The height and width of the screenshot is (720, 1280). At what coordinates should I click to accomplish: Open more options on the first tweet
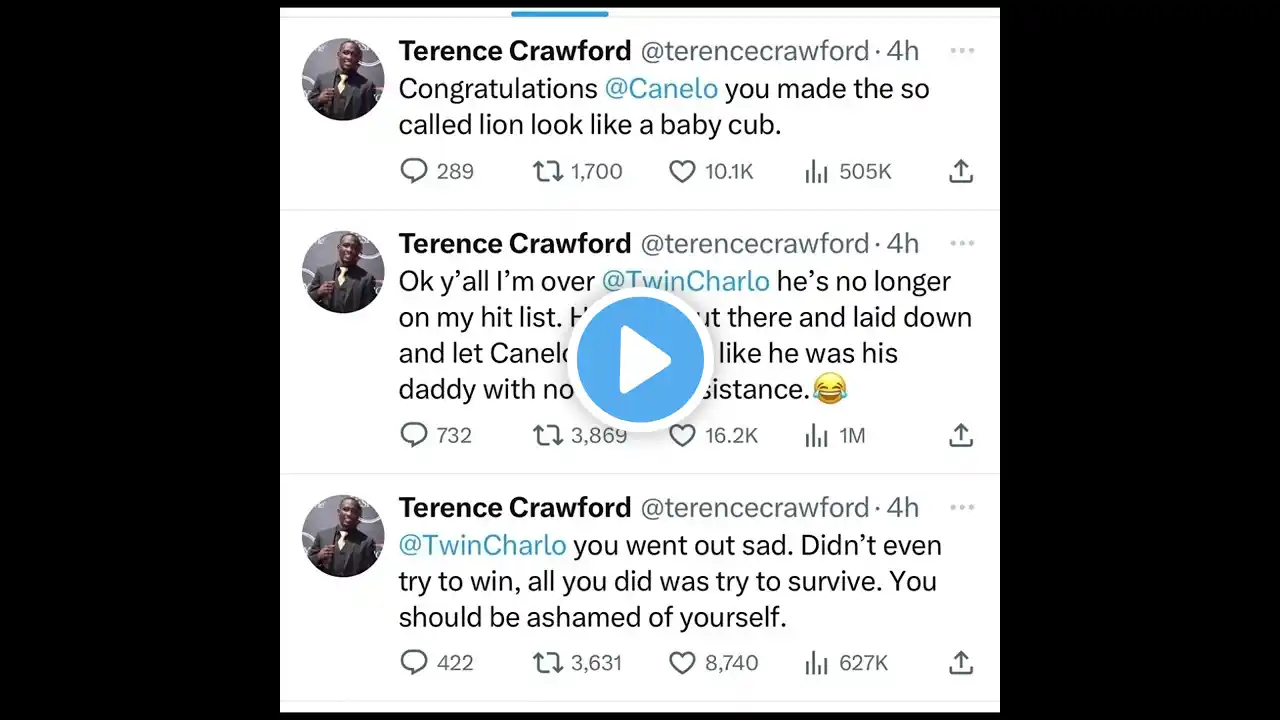coord(962,50)
